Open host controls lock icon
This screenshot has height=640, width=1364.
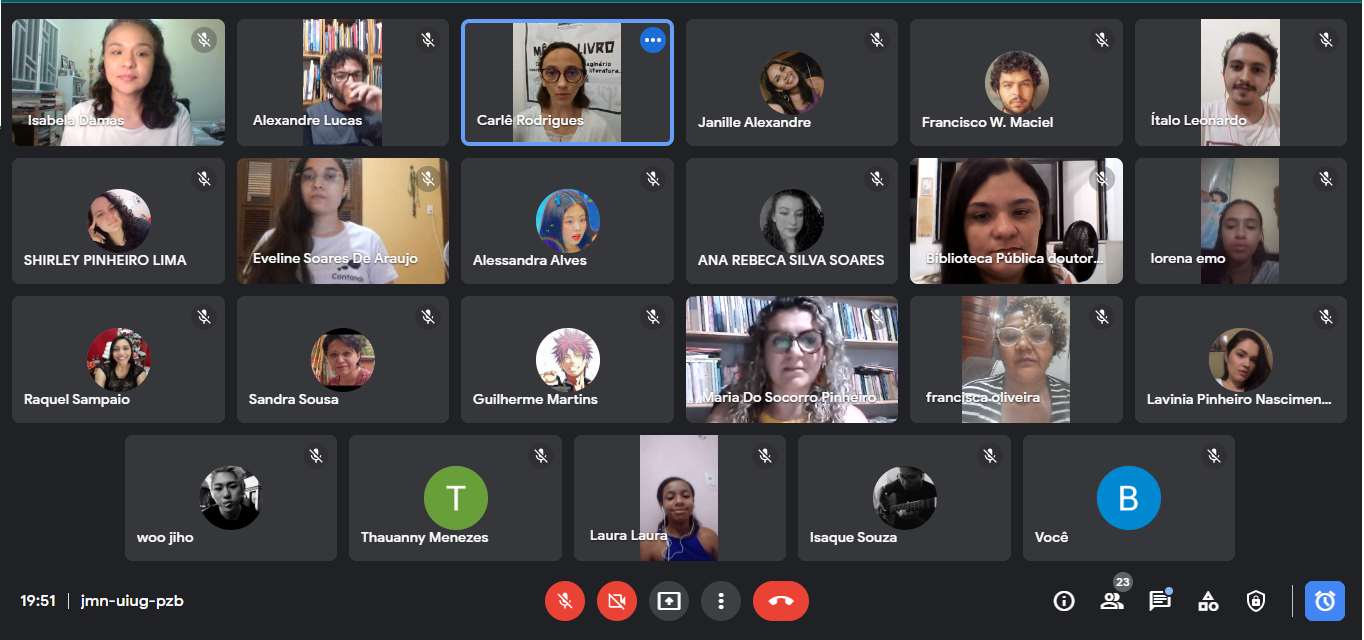1256,601
